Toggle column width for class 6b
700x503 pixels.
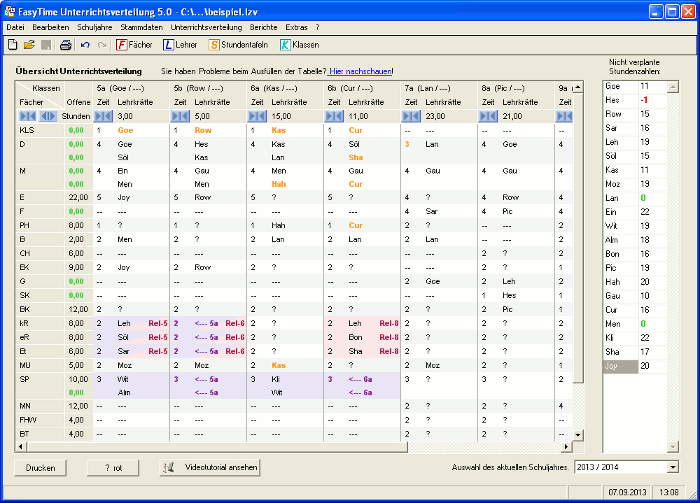point(334,116)
